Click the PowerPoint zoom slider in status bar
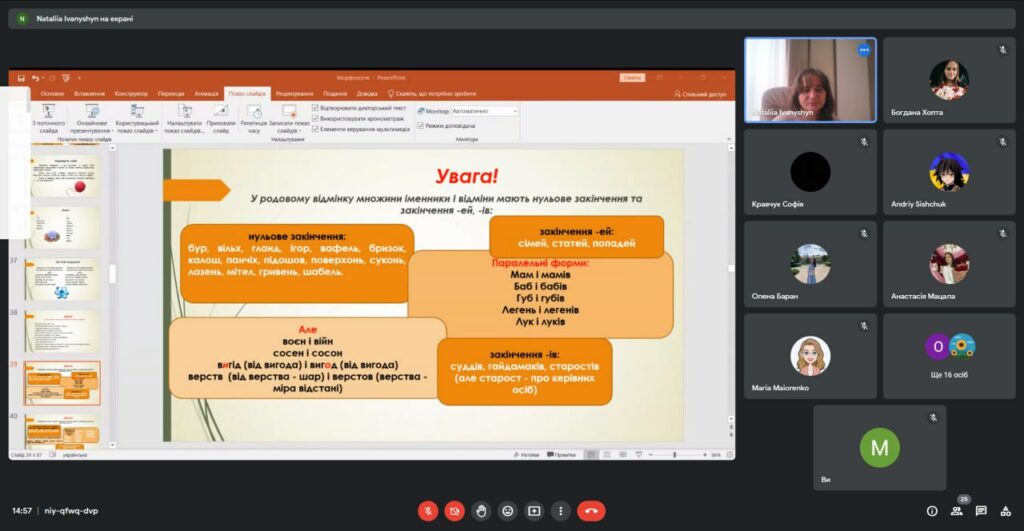1024x531 pixels. tap(675, 455)
